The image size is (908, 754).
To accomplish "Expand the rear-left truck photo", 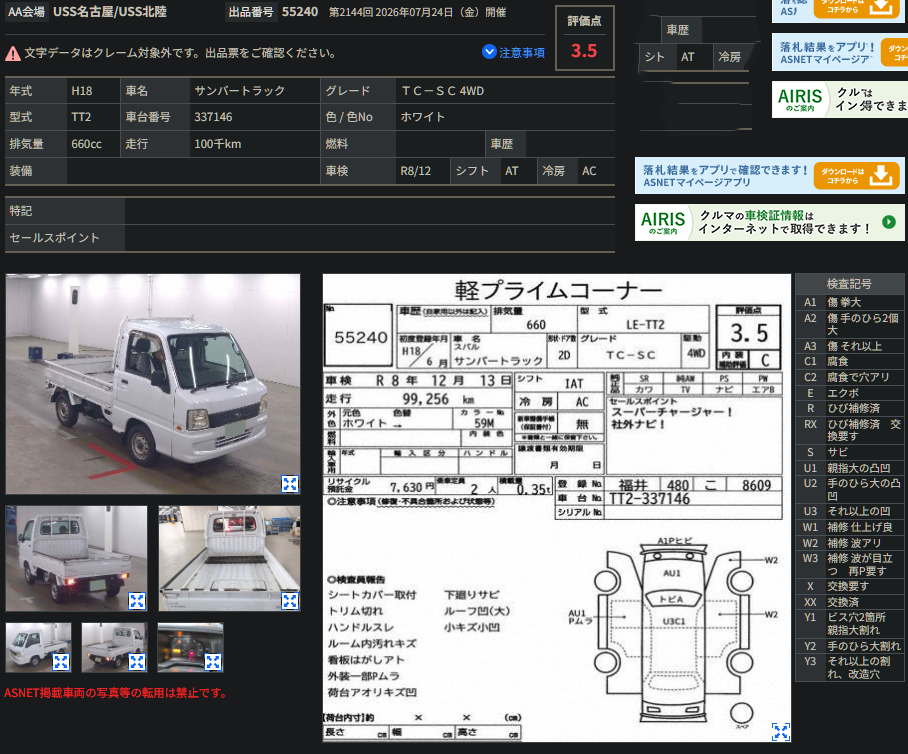I will 137,601.
